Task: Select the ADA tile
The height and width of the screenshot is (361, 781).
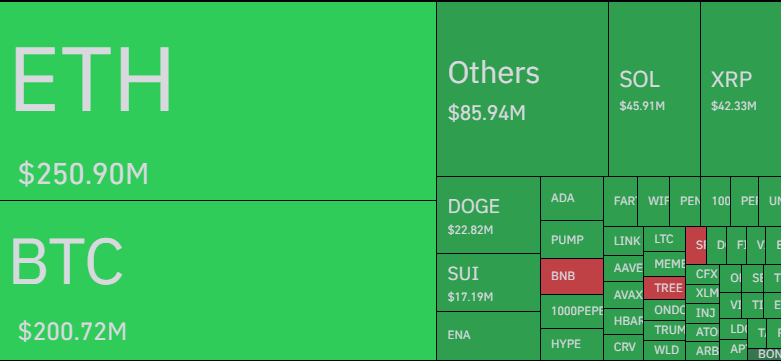Action: (x=572, y=199)
